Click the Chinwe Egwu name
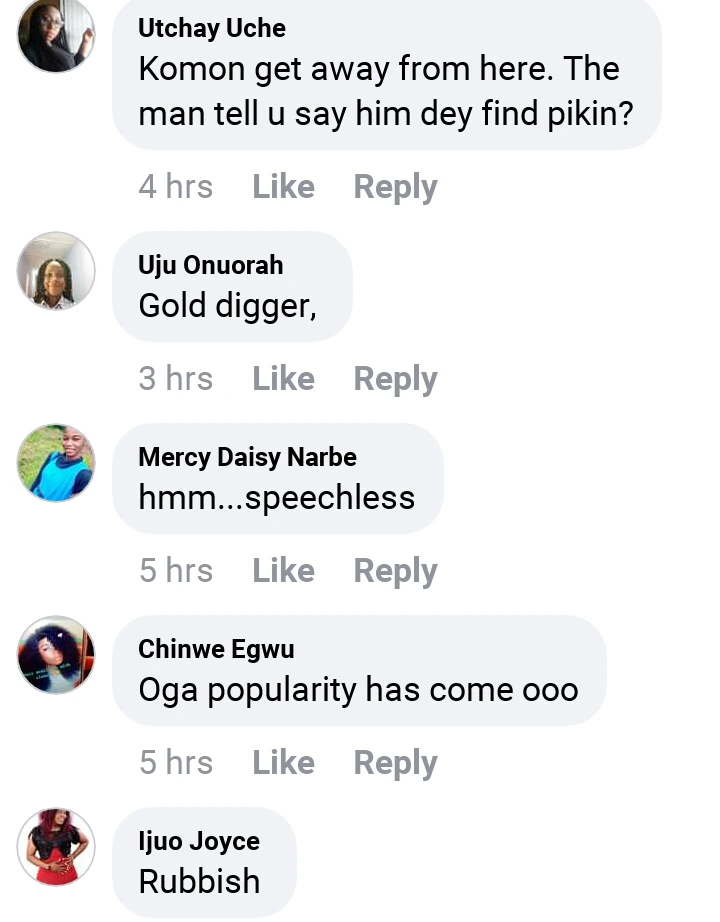The width and height of the screenshot is (720, 922). click(x=216, y=649)
